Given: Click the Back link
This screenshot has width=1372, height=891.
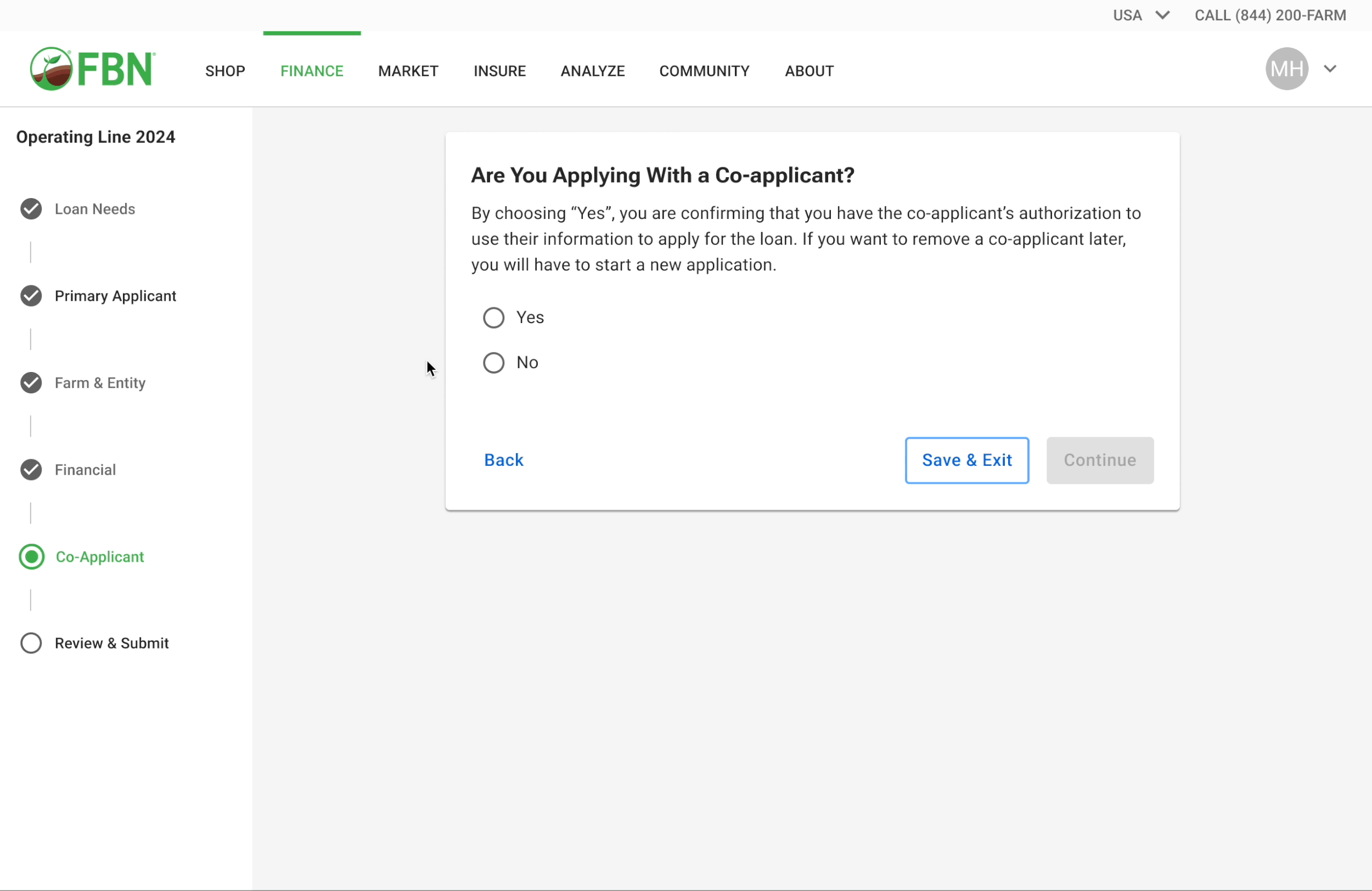Looking at the screenshot, I should (503, 460).
